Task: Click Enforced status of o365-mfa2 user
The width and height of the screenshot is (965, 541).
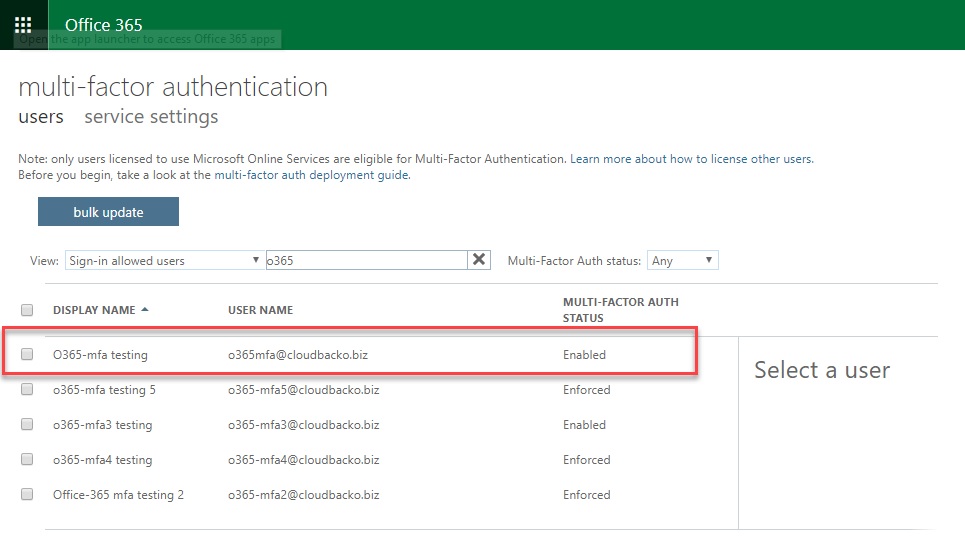Action: click(587, 495)
